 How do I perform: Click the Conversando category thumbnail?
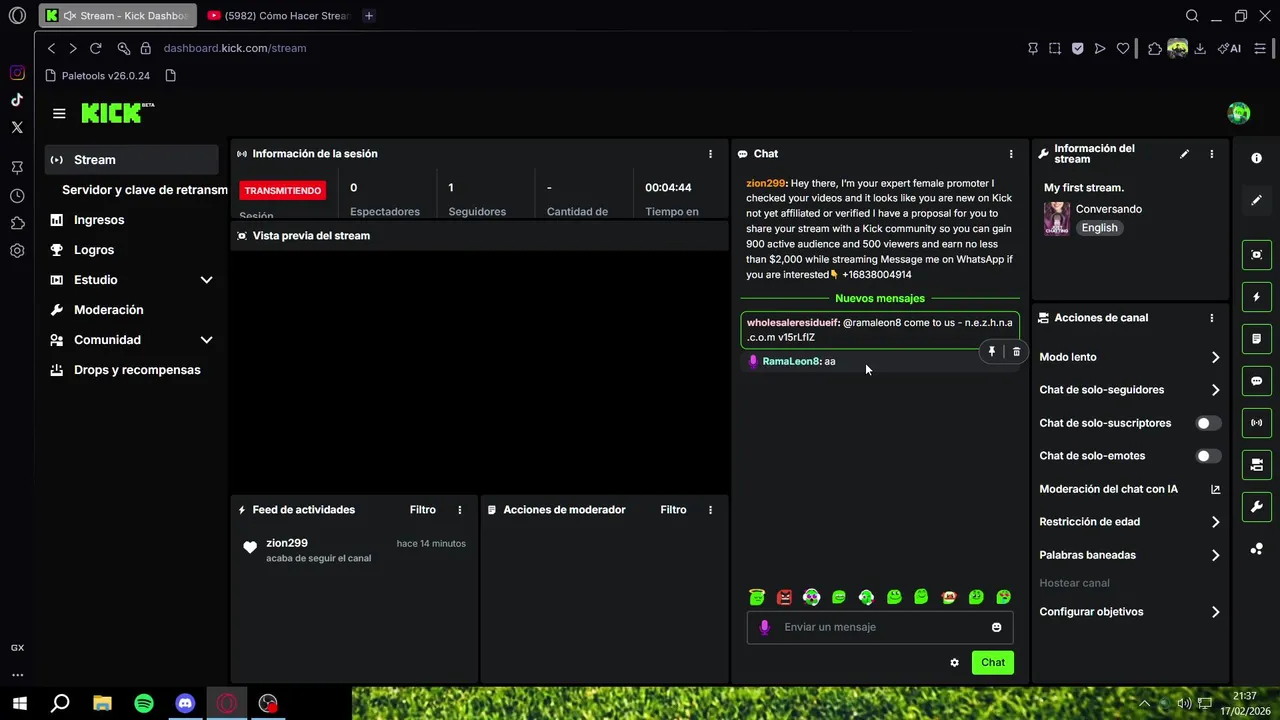pyautogui.click(x=1056, y=218)
